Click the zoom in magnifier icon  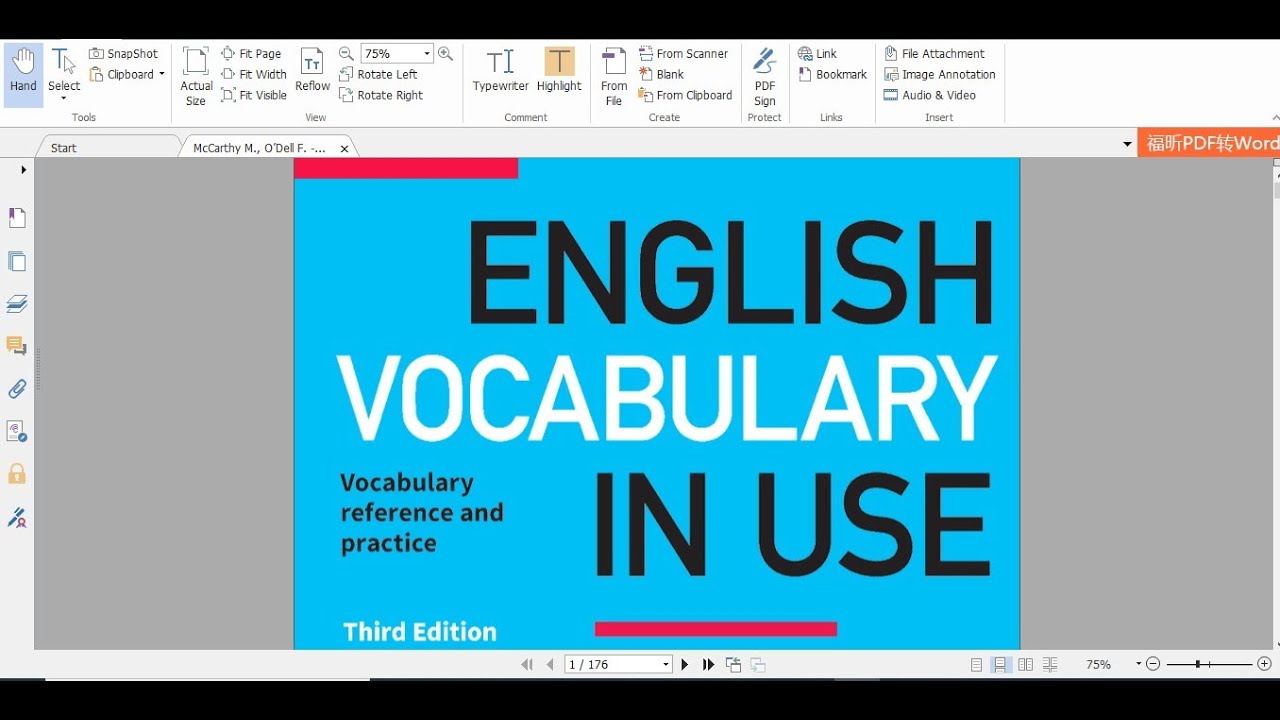[x=445, y=54]
